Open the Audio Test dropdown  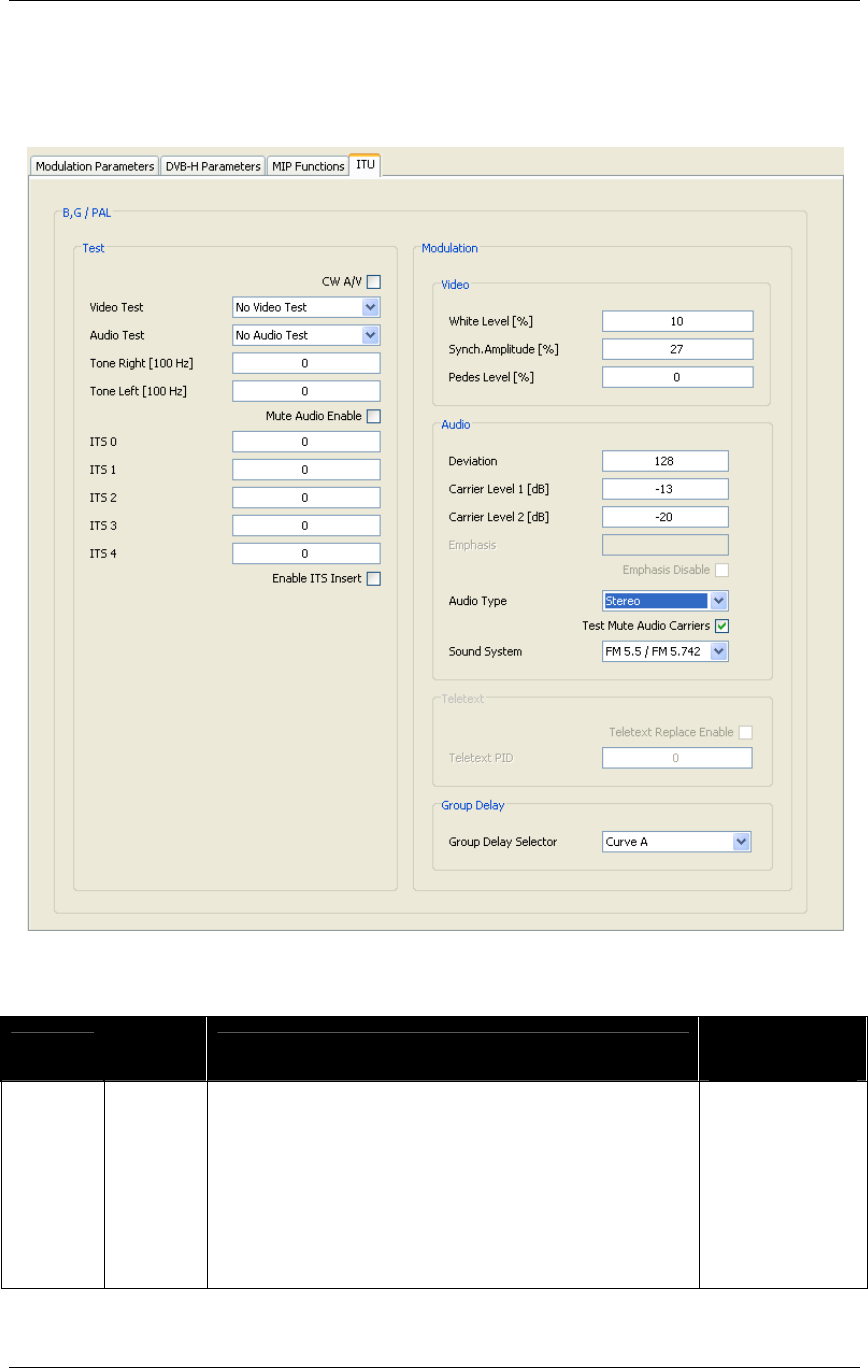pos(307,335)
